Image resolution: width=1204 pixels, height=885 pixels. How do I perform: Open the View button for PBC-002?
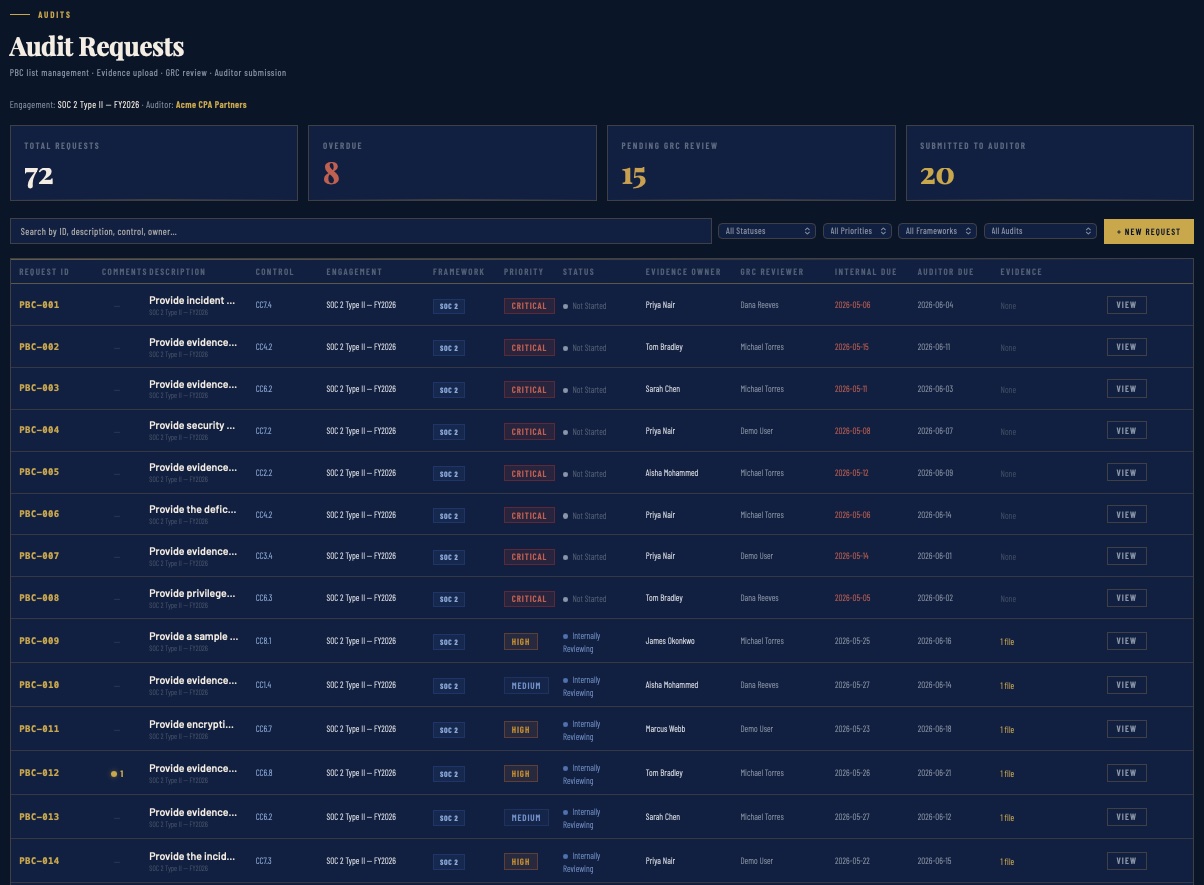tap(1126, 347)
